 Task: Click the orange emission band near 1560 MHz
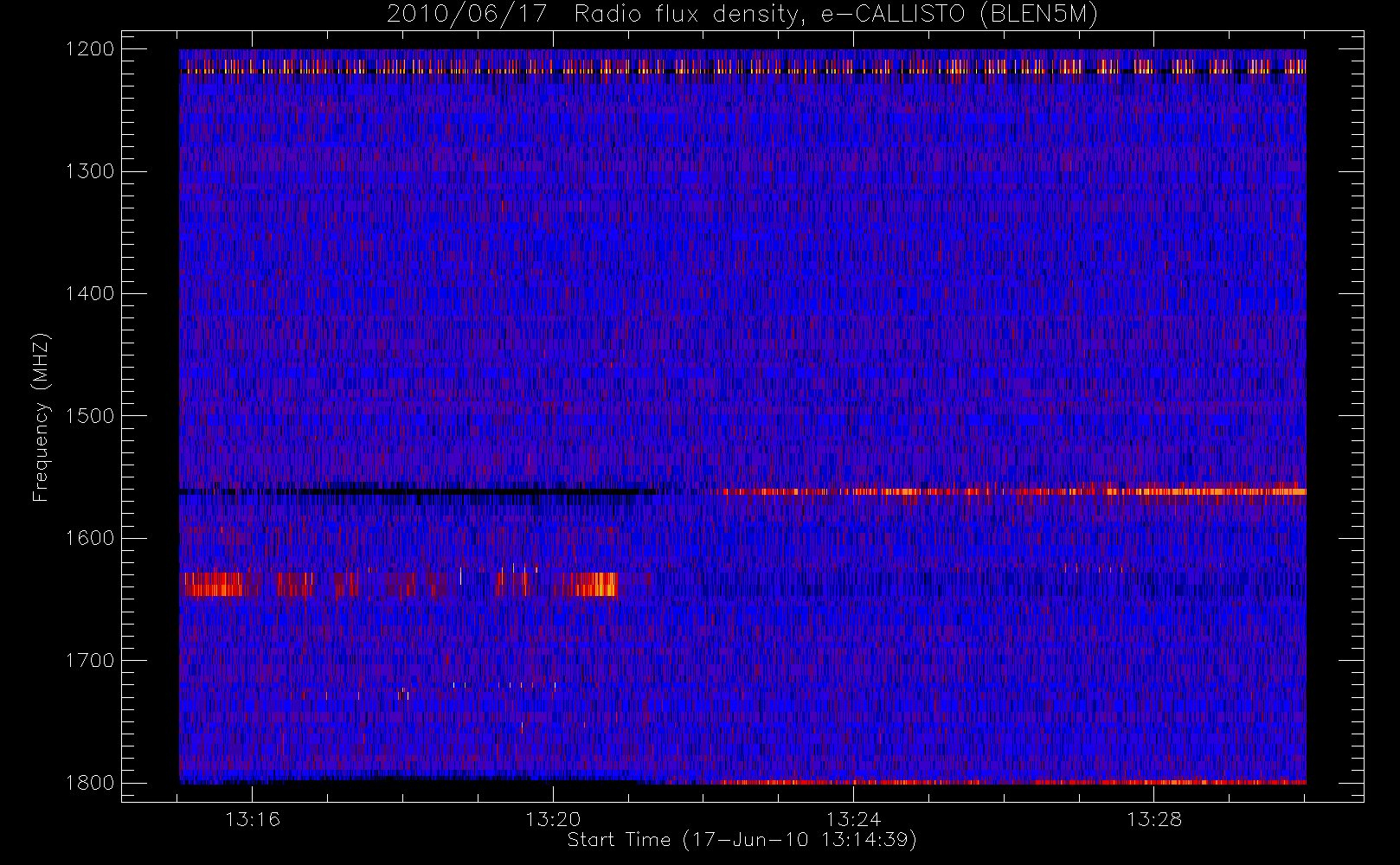pos(1011,491)
